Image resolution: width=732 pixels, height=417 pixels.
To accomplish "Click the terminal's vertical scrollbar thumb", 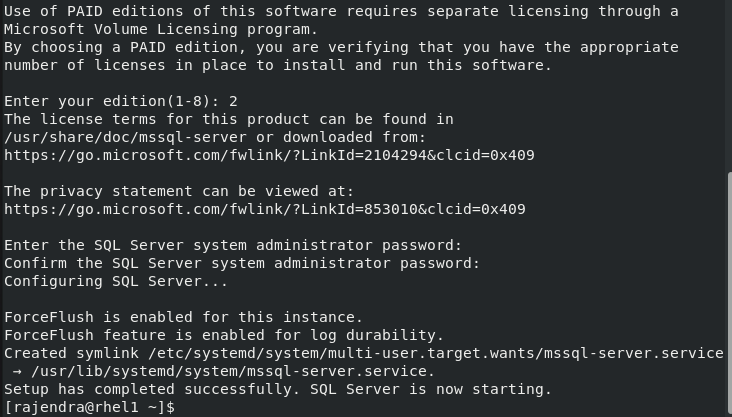I will (x=727, y=290).
